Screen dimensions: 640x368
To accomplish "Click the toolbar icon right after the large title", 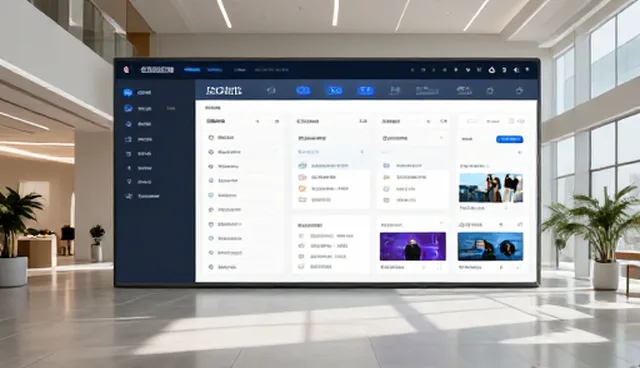I will [271, 91].
